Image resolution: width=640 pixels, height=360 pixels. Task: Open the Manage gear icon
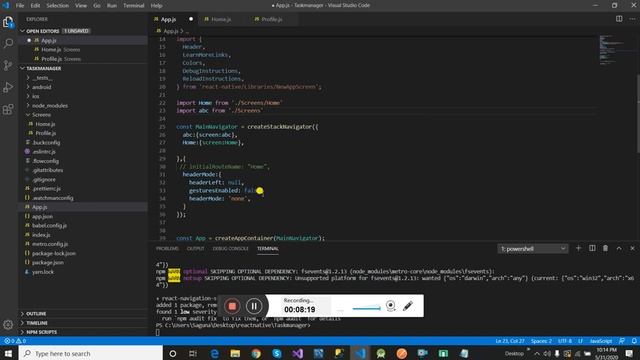pyautogui.click(x=8, y=324)
